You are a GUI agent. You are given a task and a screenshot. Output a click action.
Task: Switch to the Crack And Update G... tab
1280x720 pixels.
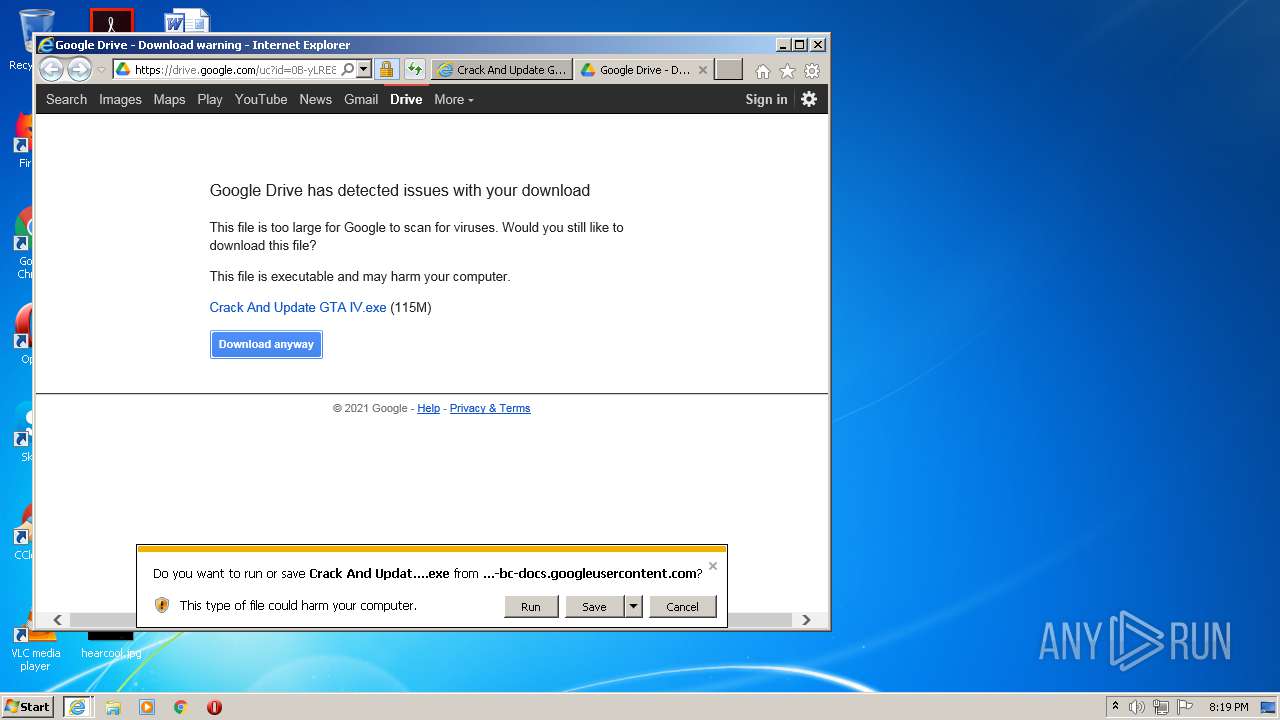tap(502, 70)
